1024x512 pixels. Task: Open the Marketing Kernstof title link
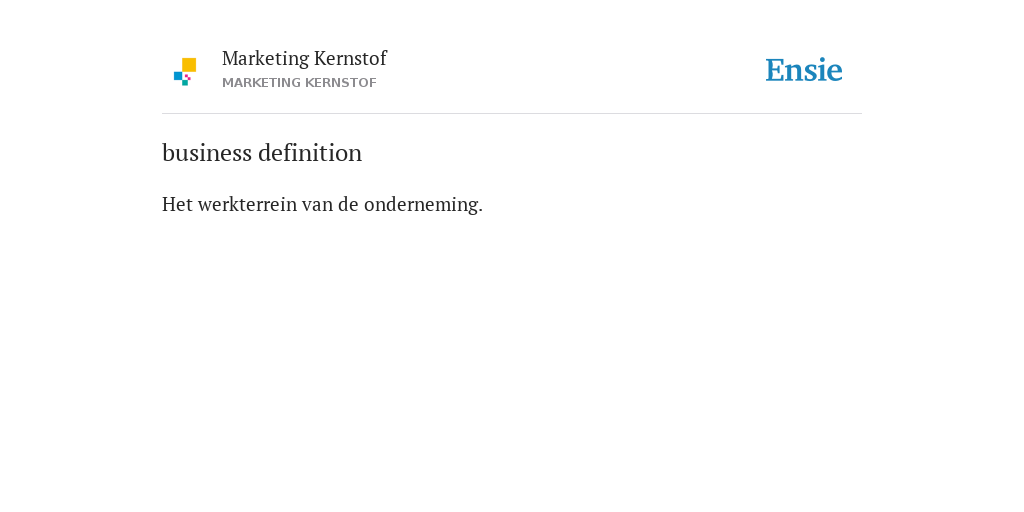pos(304,58)
